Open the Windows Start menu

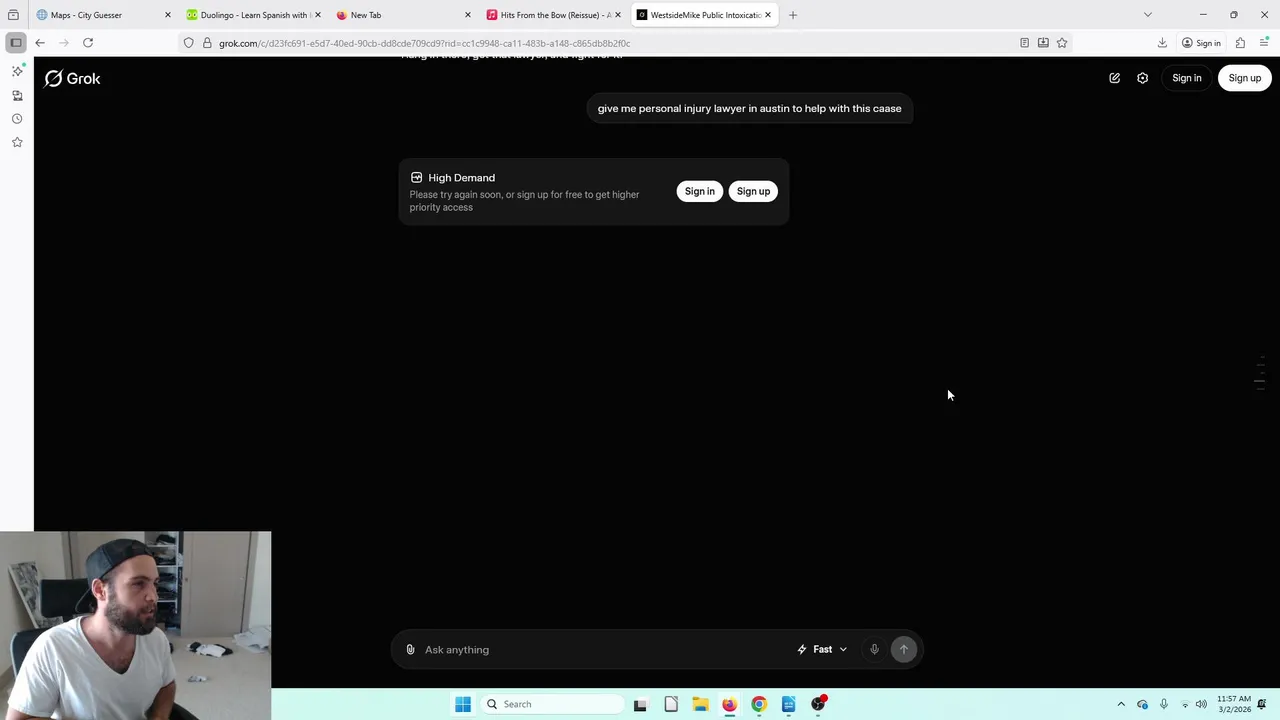pos(463,704)
